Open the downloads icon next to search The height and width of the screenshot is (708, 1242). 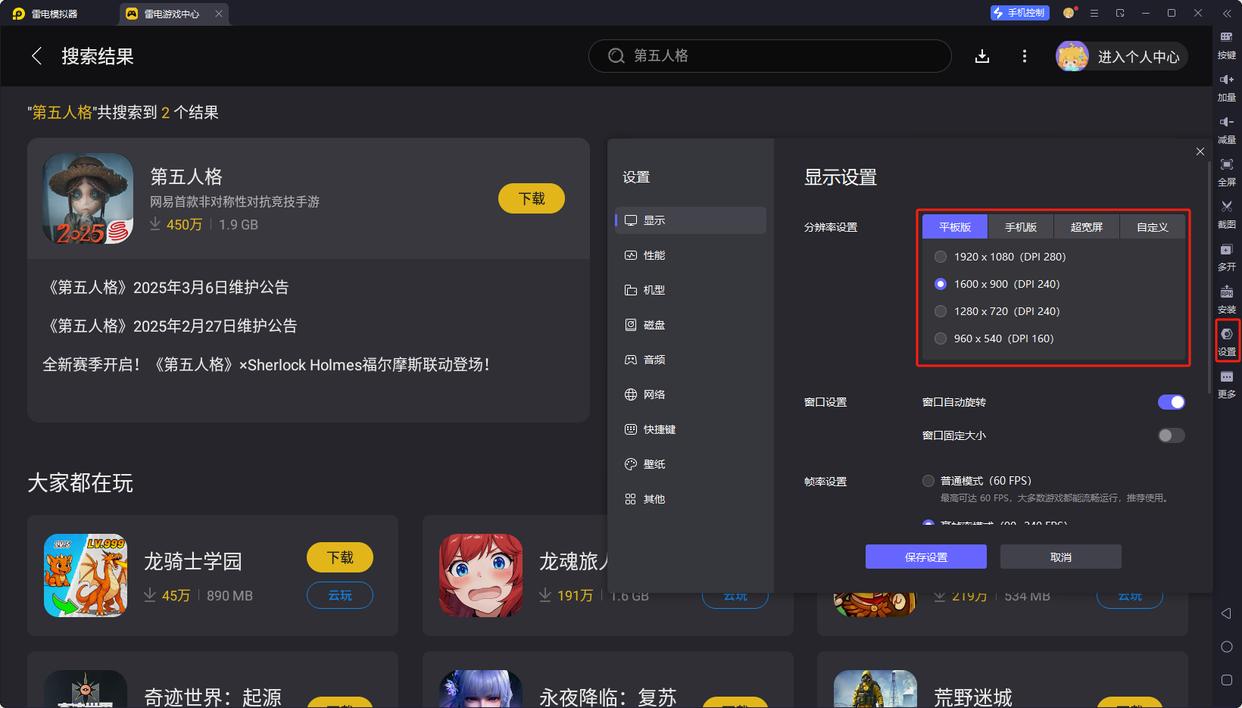tap(982, 56)
